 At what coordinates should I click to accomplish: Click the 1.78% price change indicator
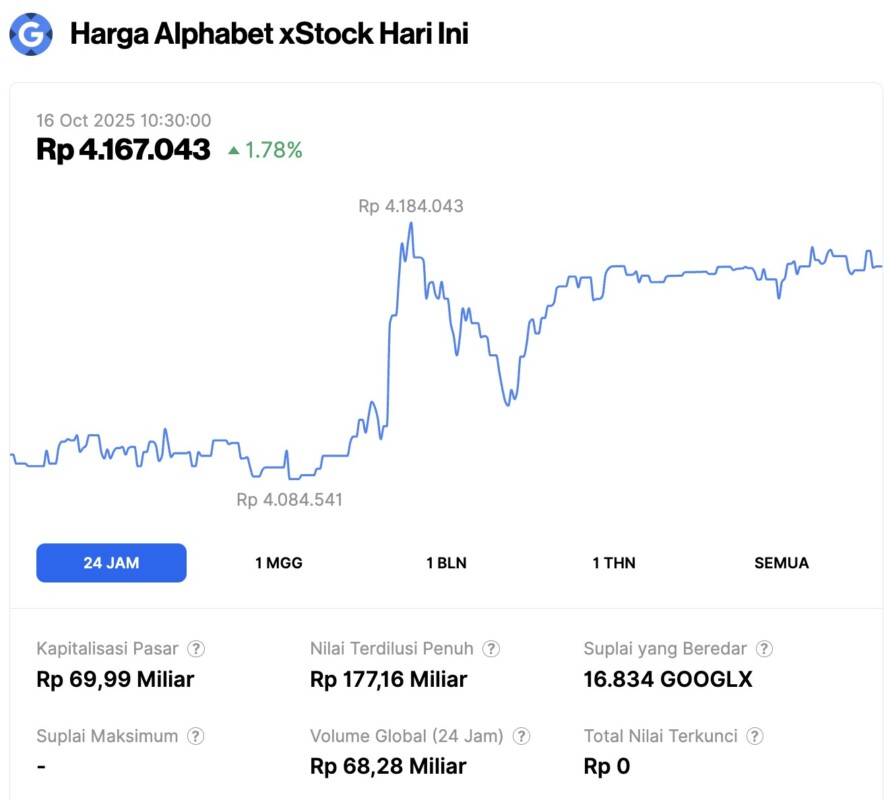coord(273,151)
